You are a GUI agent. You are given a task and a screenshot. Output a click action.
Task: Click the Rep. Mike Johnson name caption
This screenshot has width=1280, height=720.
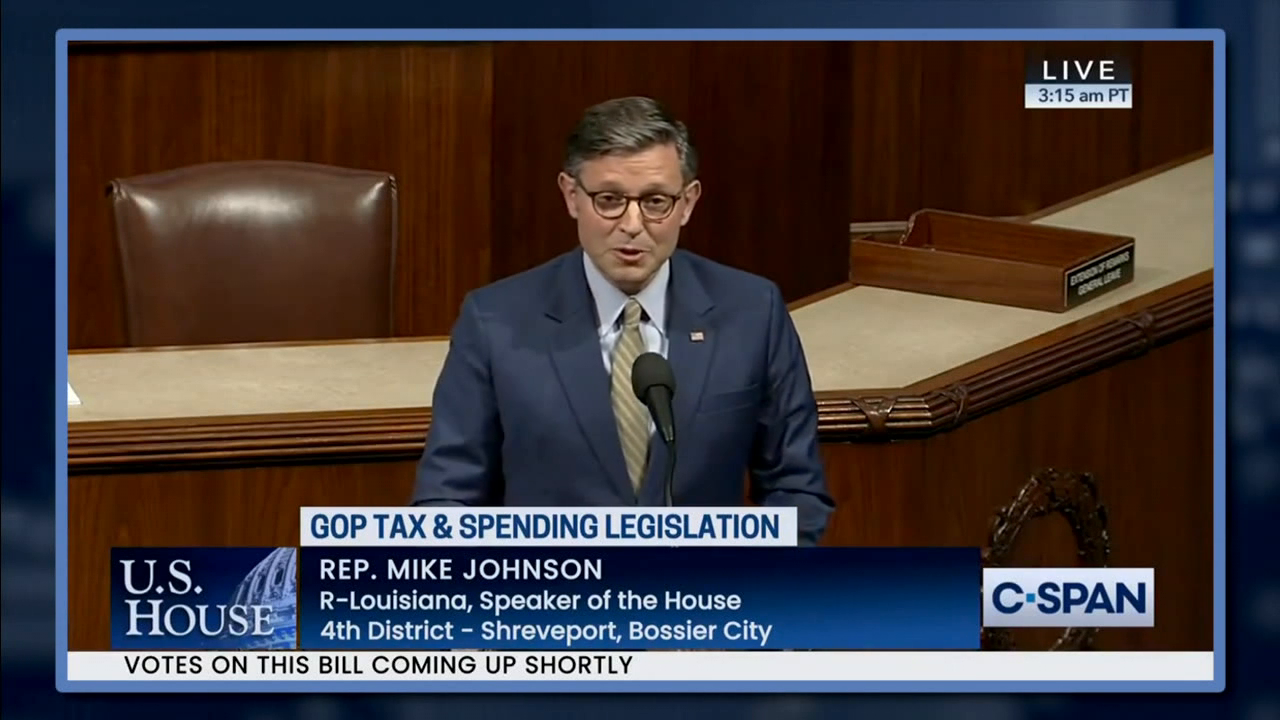[x=460, y=569]
